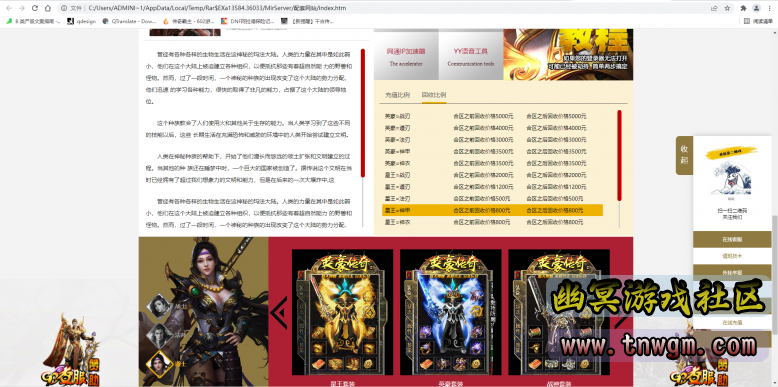The image size is (778, 387).
Task: Open the user profile avatar icon
Action: tap(756, 8)
